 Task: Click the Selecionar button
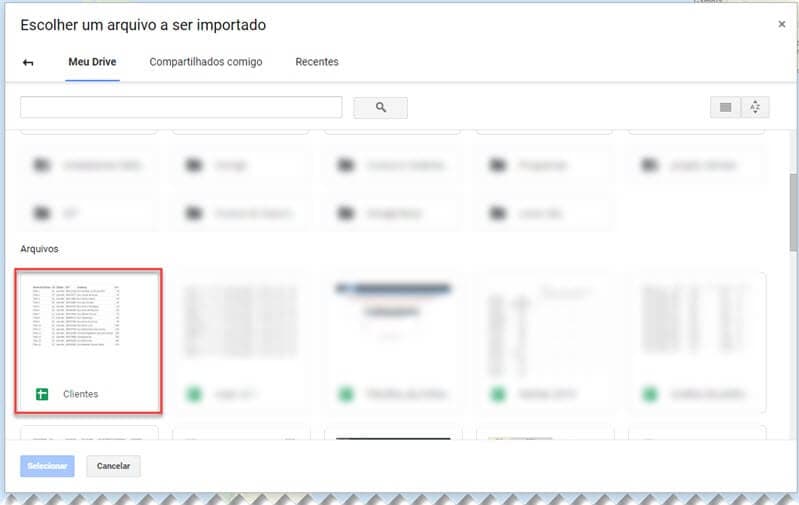47,466
